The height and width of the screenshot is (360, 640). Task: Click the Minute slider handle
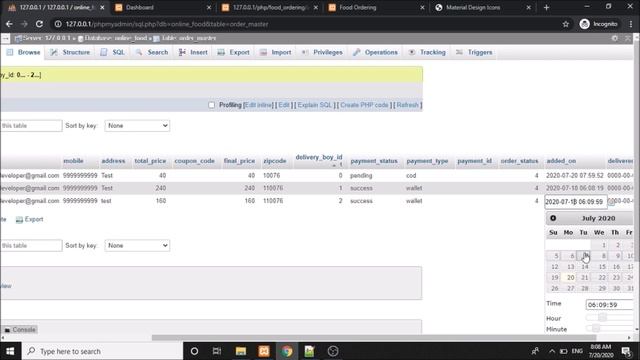click(596, 328)
